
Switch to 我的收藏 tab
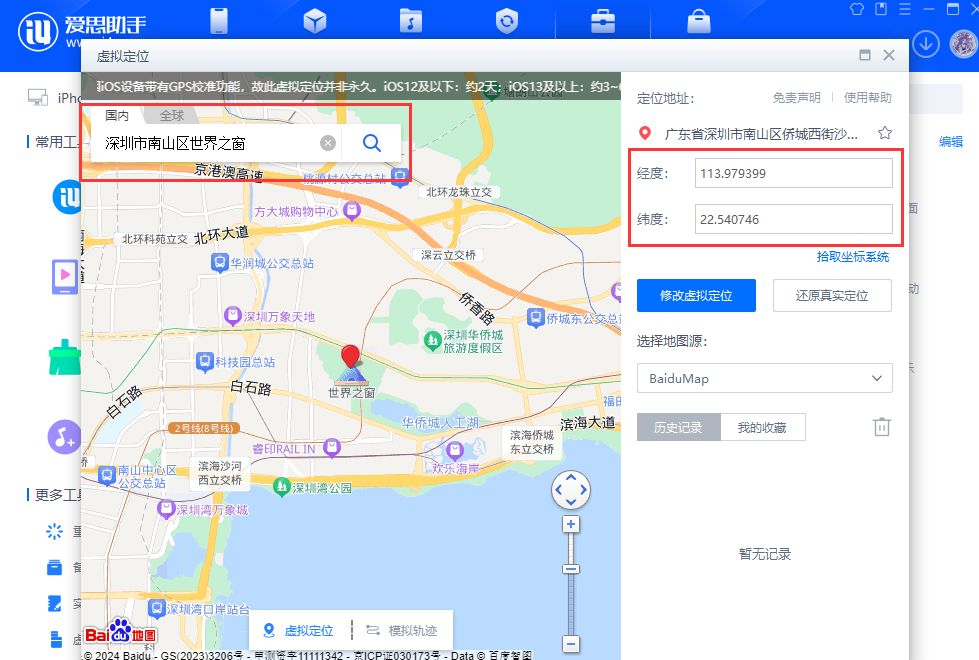[x=762, y=428]
